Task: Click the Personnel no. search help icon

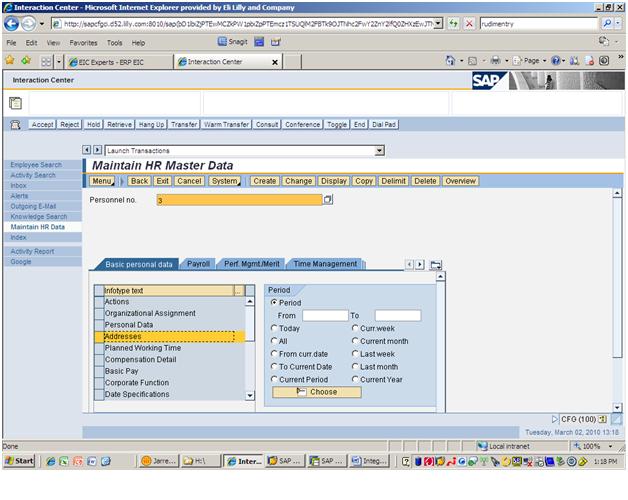Action: (x=328, y=200)
